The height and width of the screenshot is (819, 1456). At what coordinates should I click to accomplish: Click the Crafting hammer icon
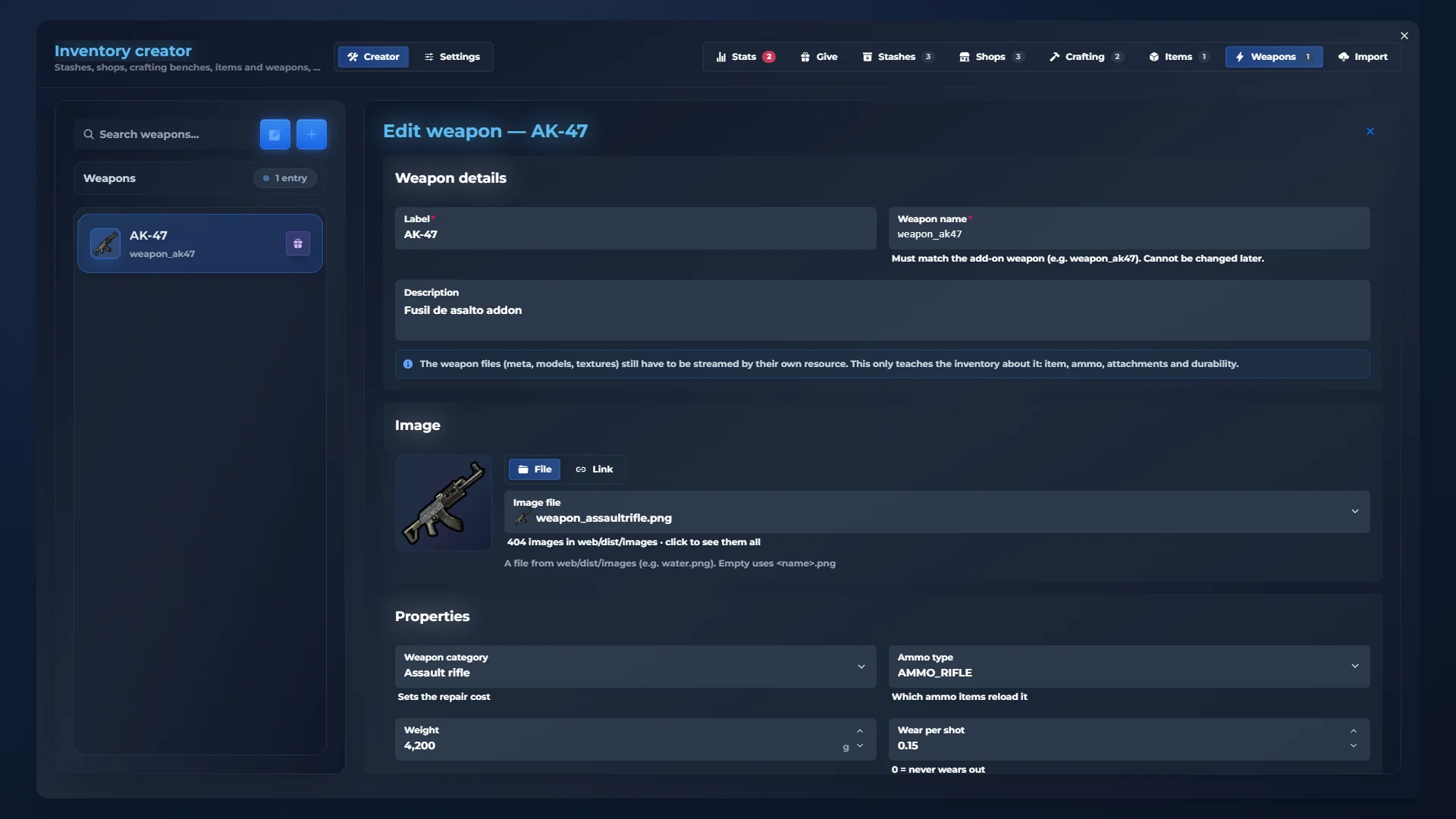click(x=1055, y=57)
